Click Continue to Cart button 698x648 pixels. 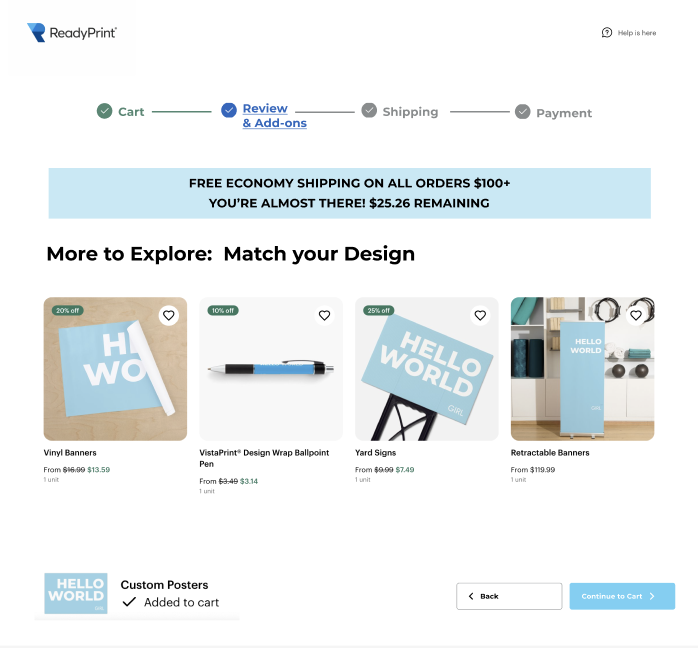(622, 596)
